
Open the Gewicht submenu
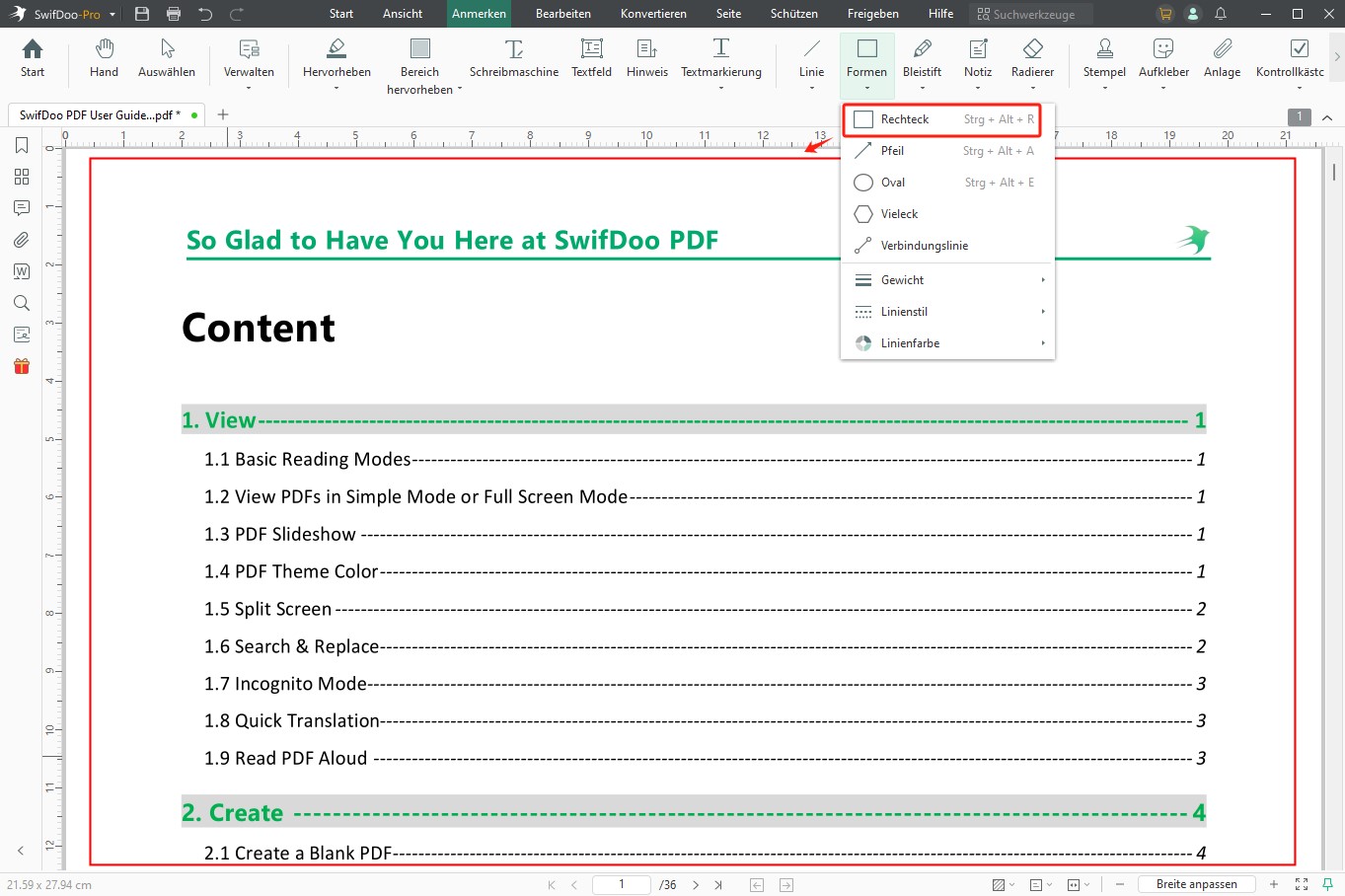click(947, 280)
